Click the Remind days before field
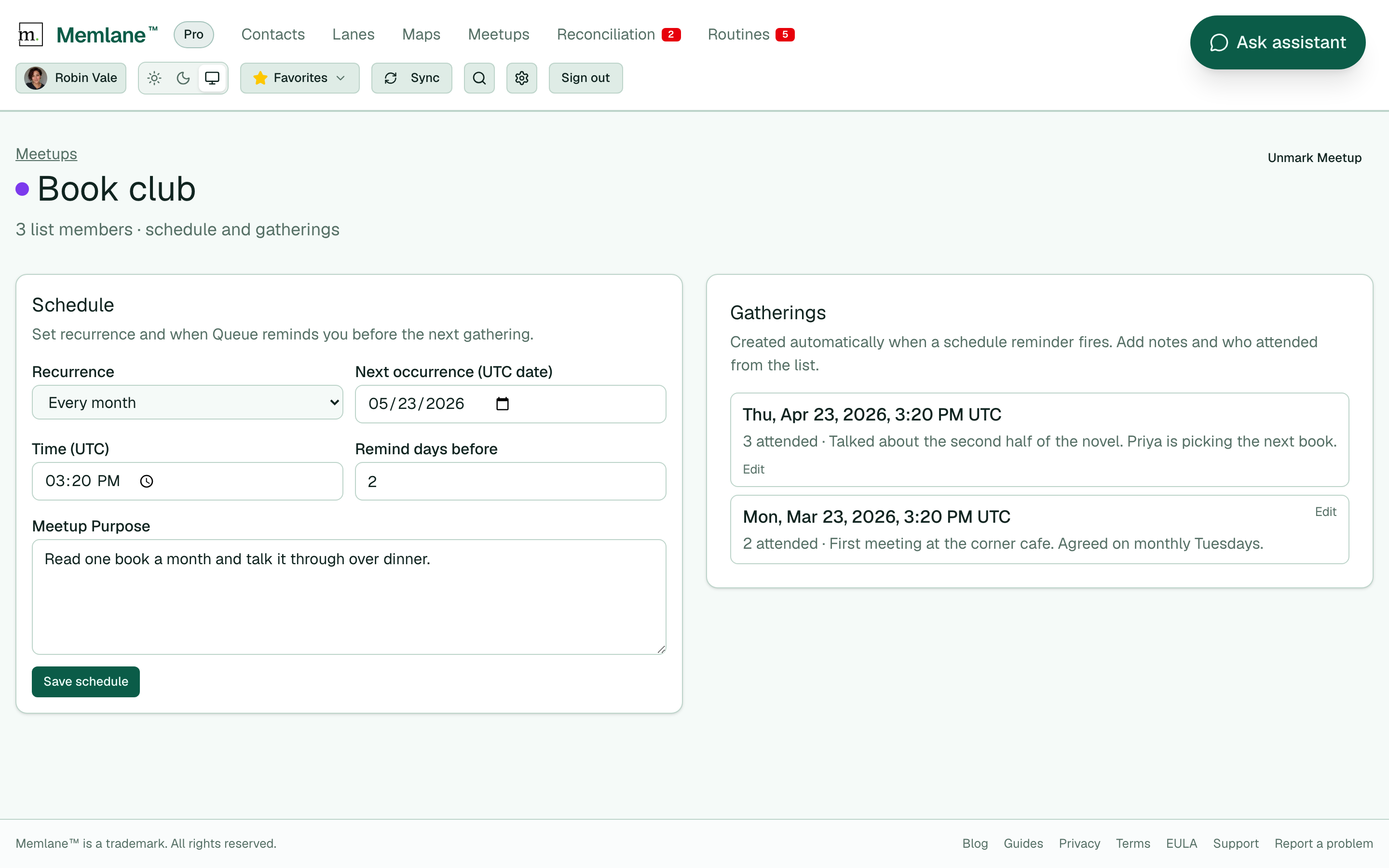 click(510, 481)
